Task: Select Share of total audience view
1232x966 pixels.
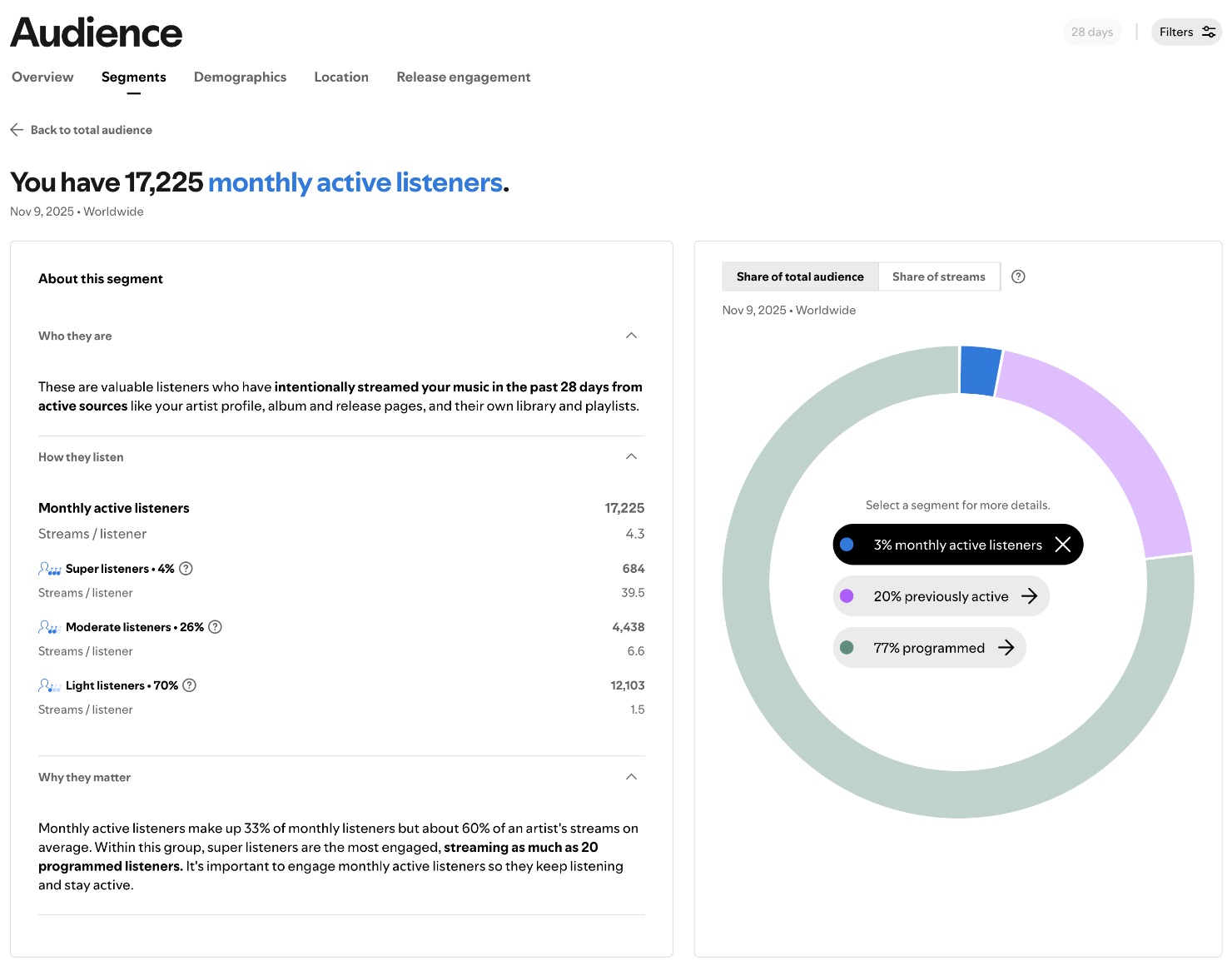Action: (x=800, y=276)
